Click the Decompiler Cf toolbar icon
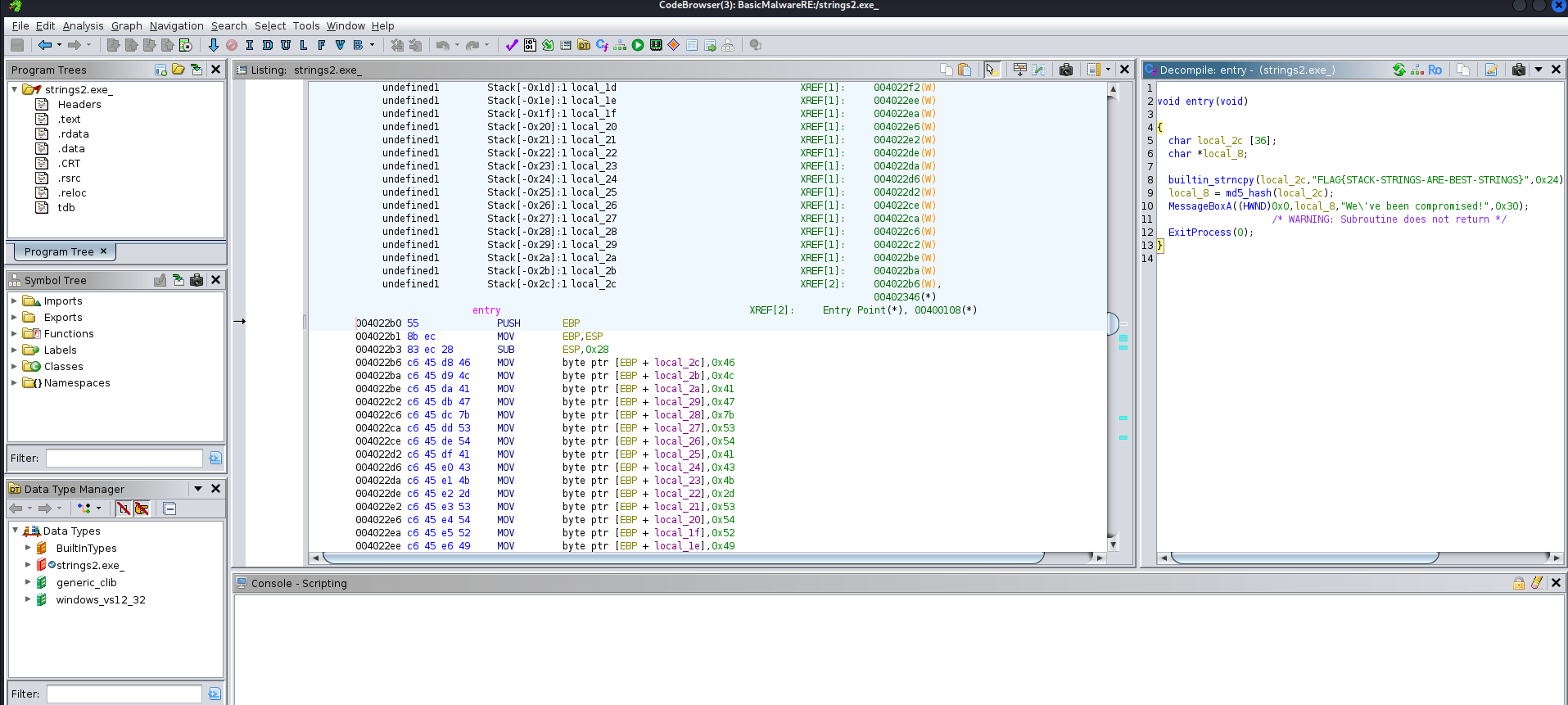The image size is (1568, 705). point(602,45)
